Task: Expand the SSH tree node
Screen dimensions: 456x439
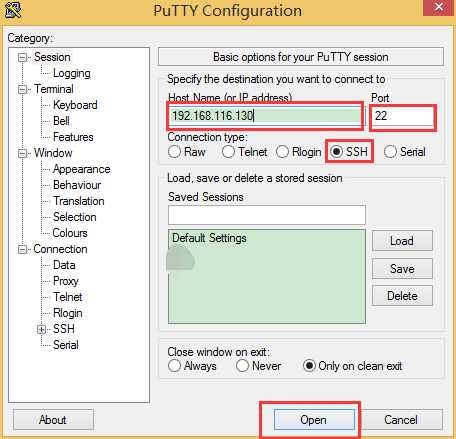Action: tap(41, 329)
